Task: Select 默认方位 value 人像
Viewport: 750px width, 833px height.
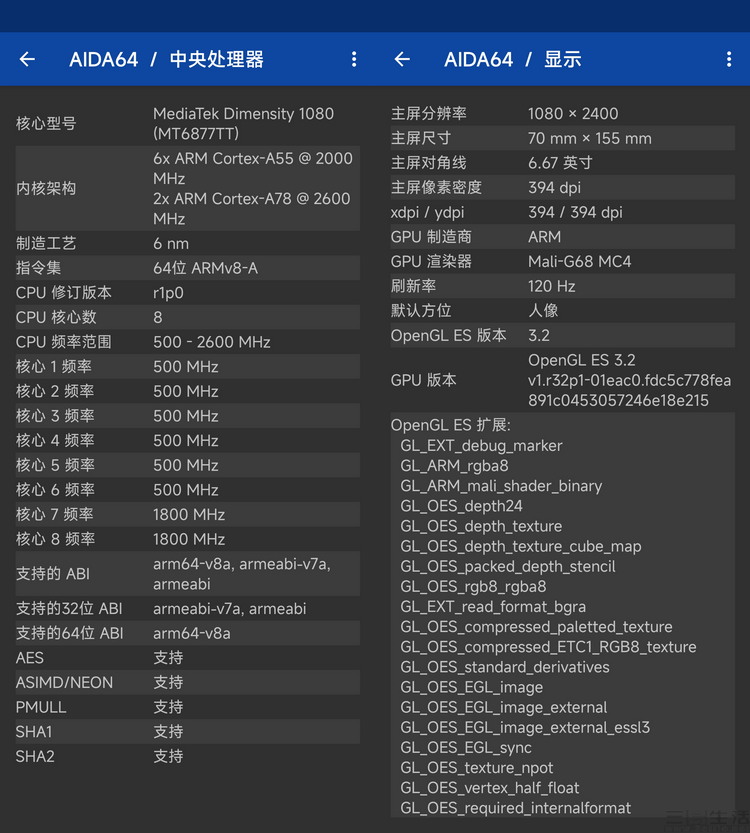Action: point(543,310)
